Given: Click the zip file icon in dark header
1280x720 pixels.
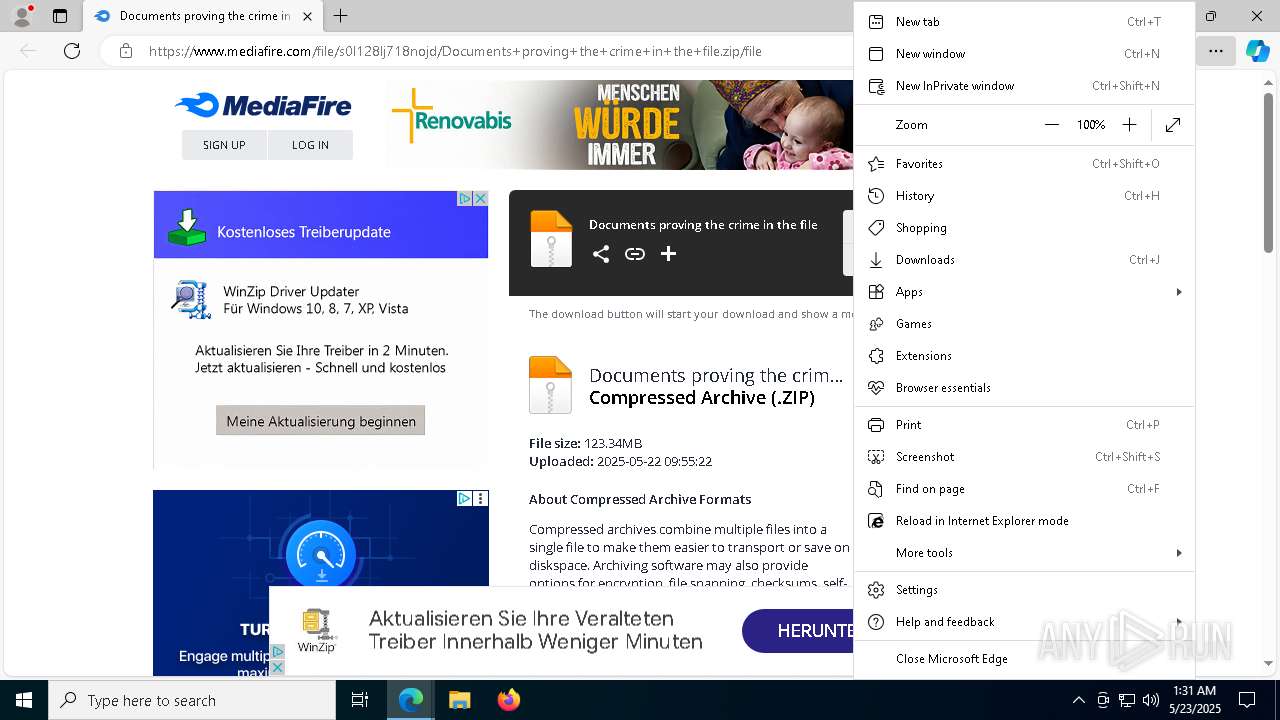Looking at the screenshot, I should [x=551, y=239].
